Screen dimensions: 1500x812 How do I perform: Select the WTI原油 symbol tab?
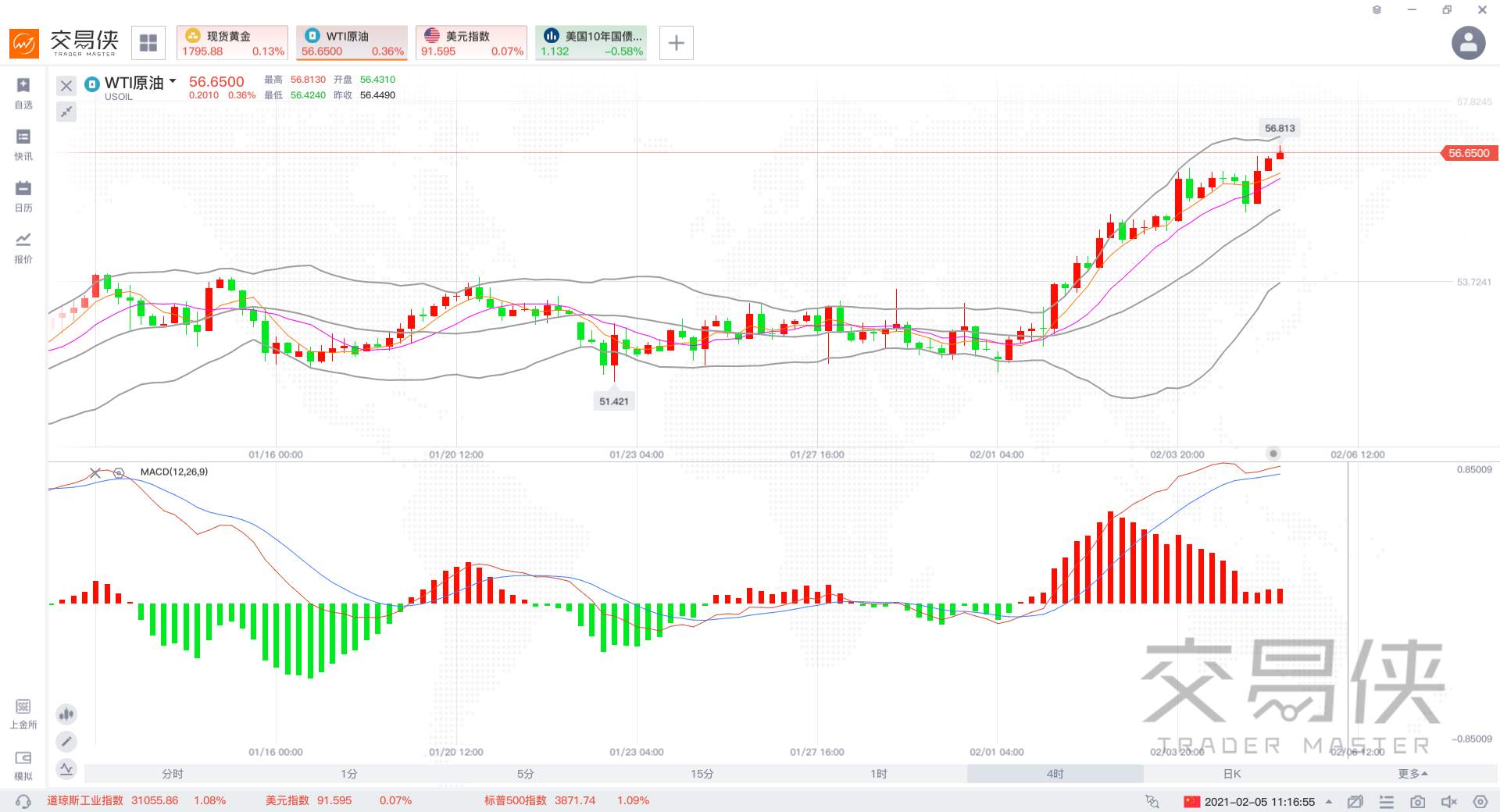click(352, 43)
